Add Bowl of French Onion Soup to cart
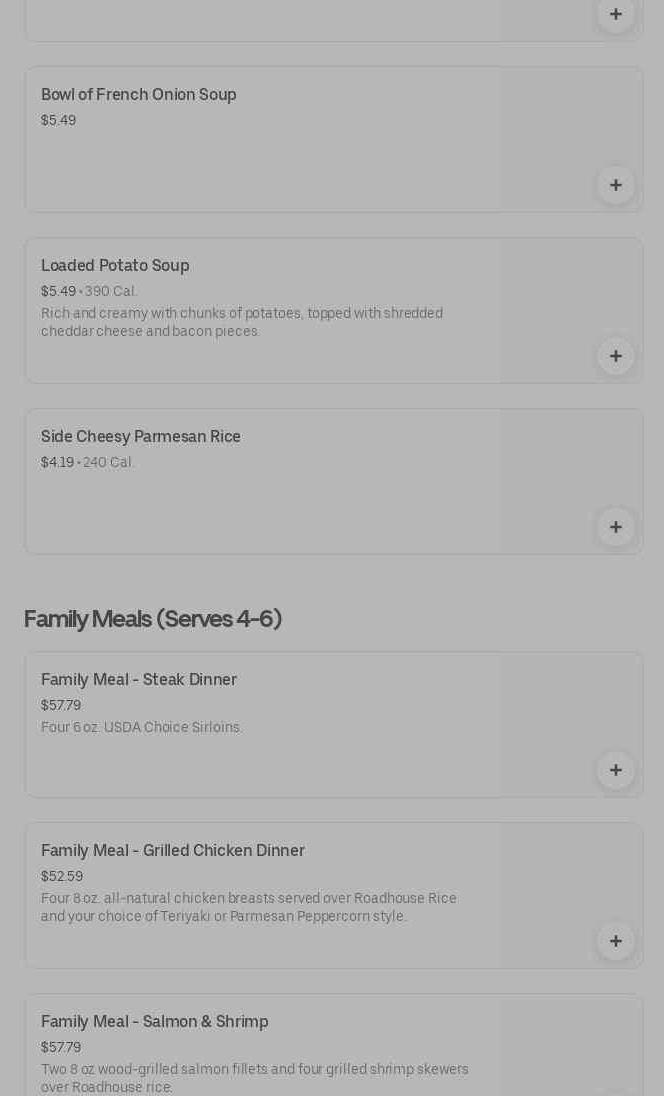 click(615, 185)
